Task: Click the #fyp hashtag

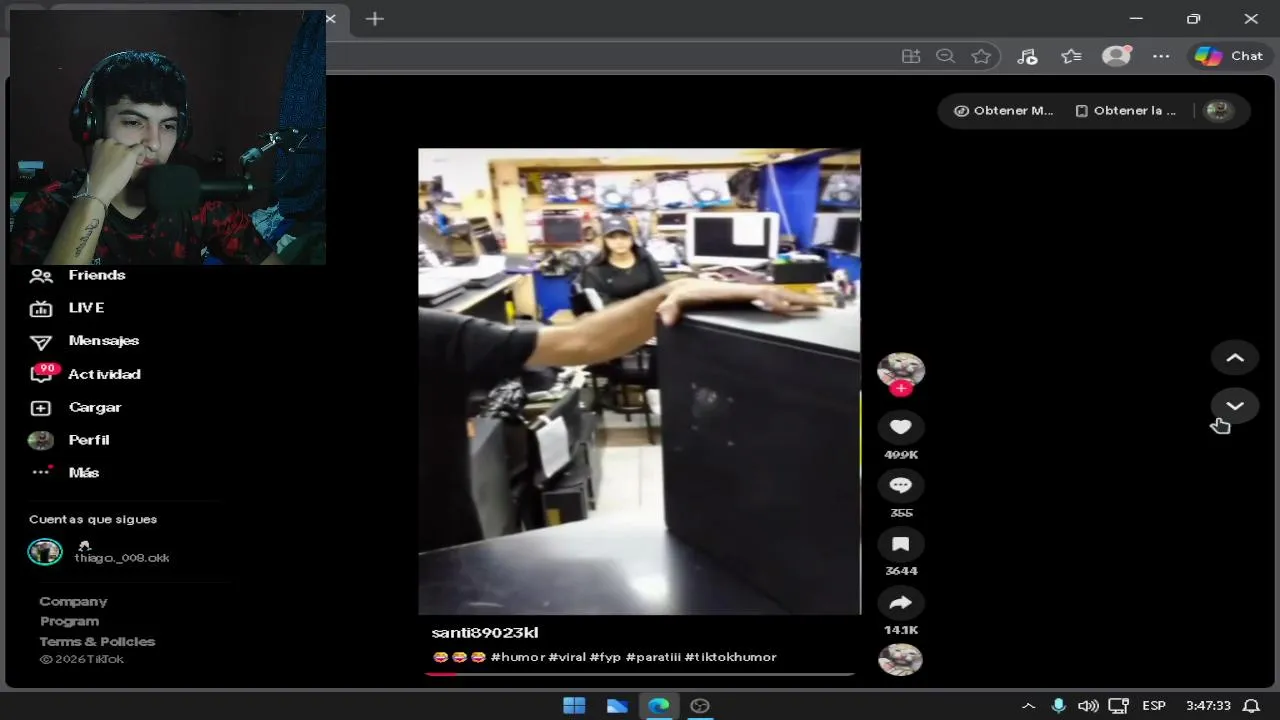Action: tap(605, 657)
